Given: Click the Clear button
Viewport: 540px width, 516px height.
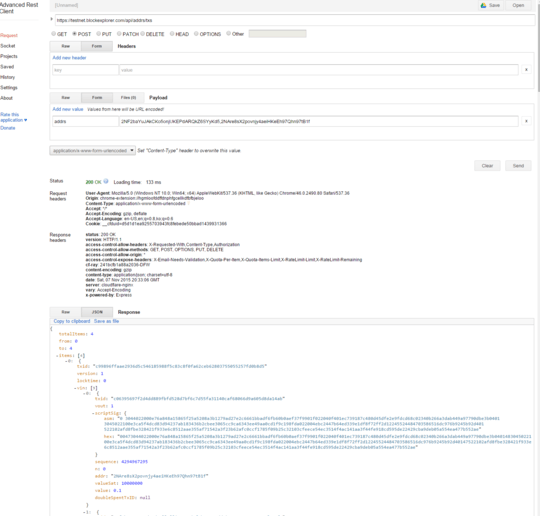Looking at the screenshot, I should pos(487,166).
